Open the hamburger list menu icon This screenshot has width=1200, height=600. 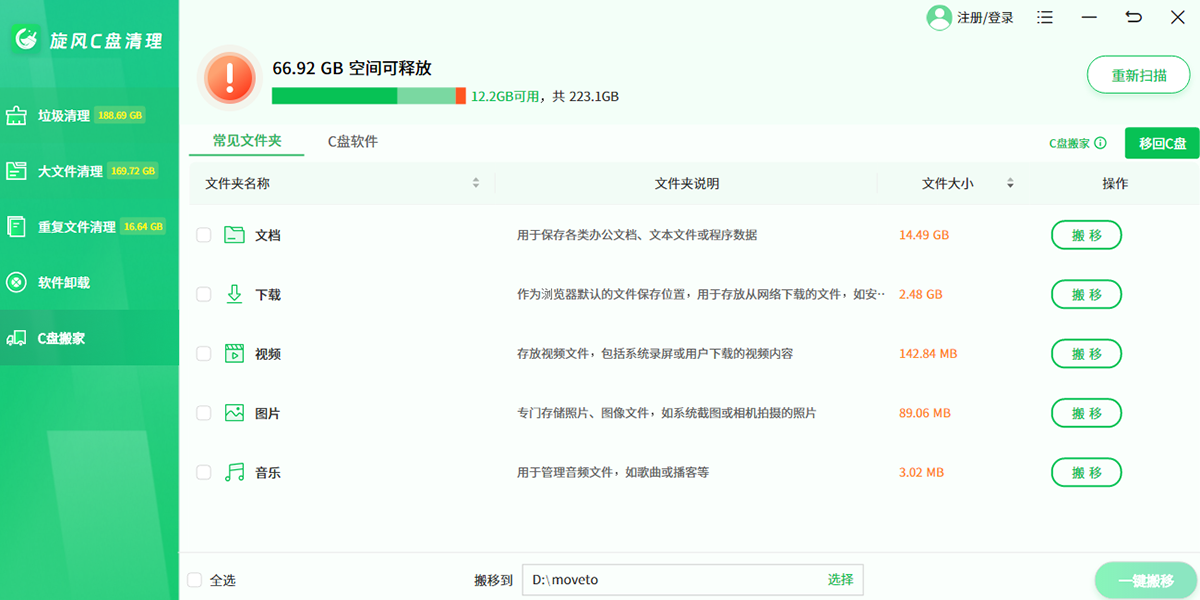click(1046, 18)
